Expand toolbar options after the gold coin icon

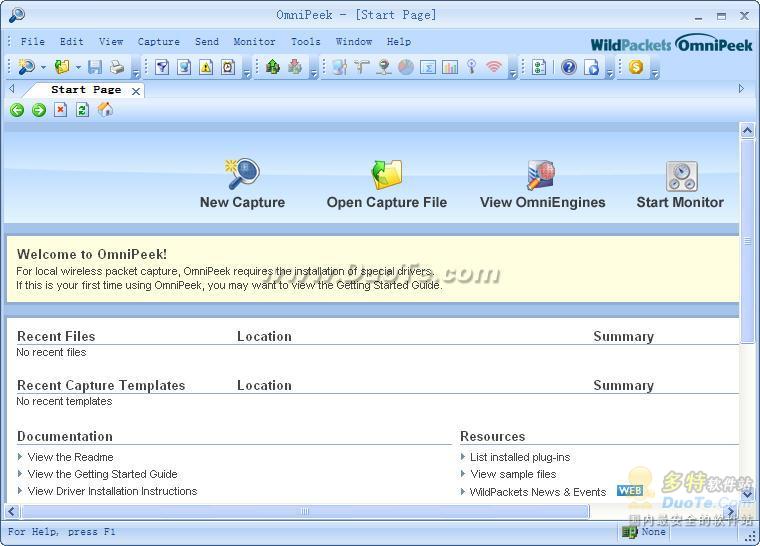click(x=655, y=72)
